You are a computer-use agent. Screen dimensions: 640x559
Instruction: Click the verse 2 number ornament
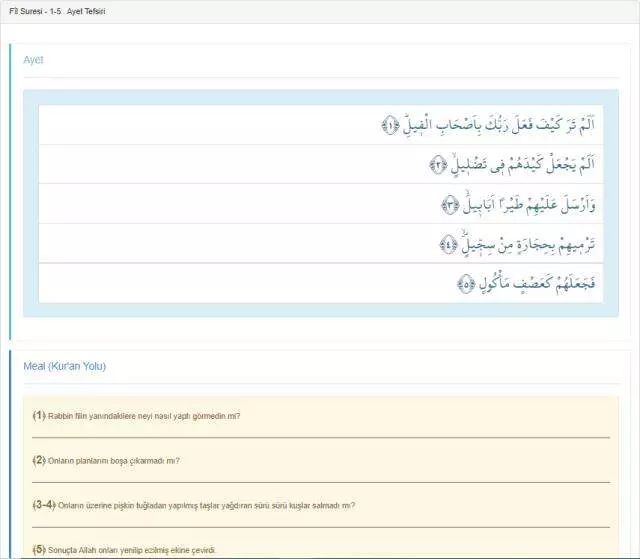tap(438, 165)
